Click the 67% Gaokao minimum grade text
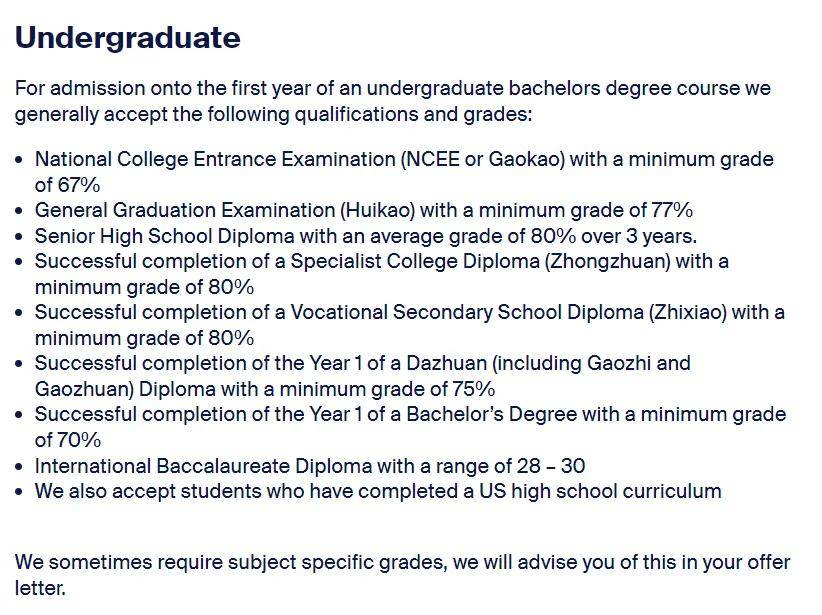The height and width of the screenshot is (615, 822). 67,185
